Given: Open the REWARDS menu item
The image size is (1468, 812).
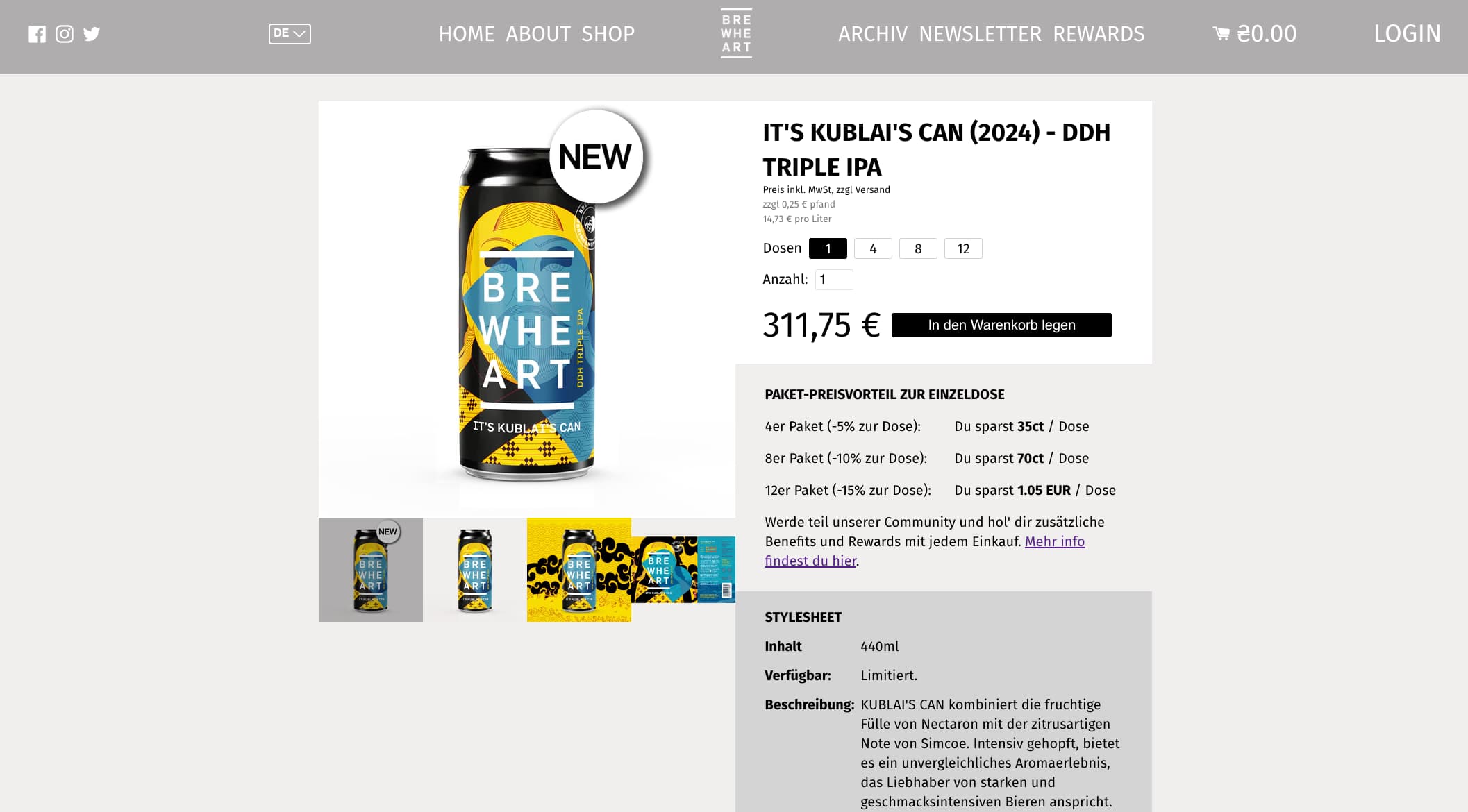Looking at the screenshot, I should pos(1099,33).
